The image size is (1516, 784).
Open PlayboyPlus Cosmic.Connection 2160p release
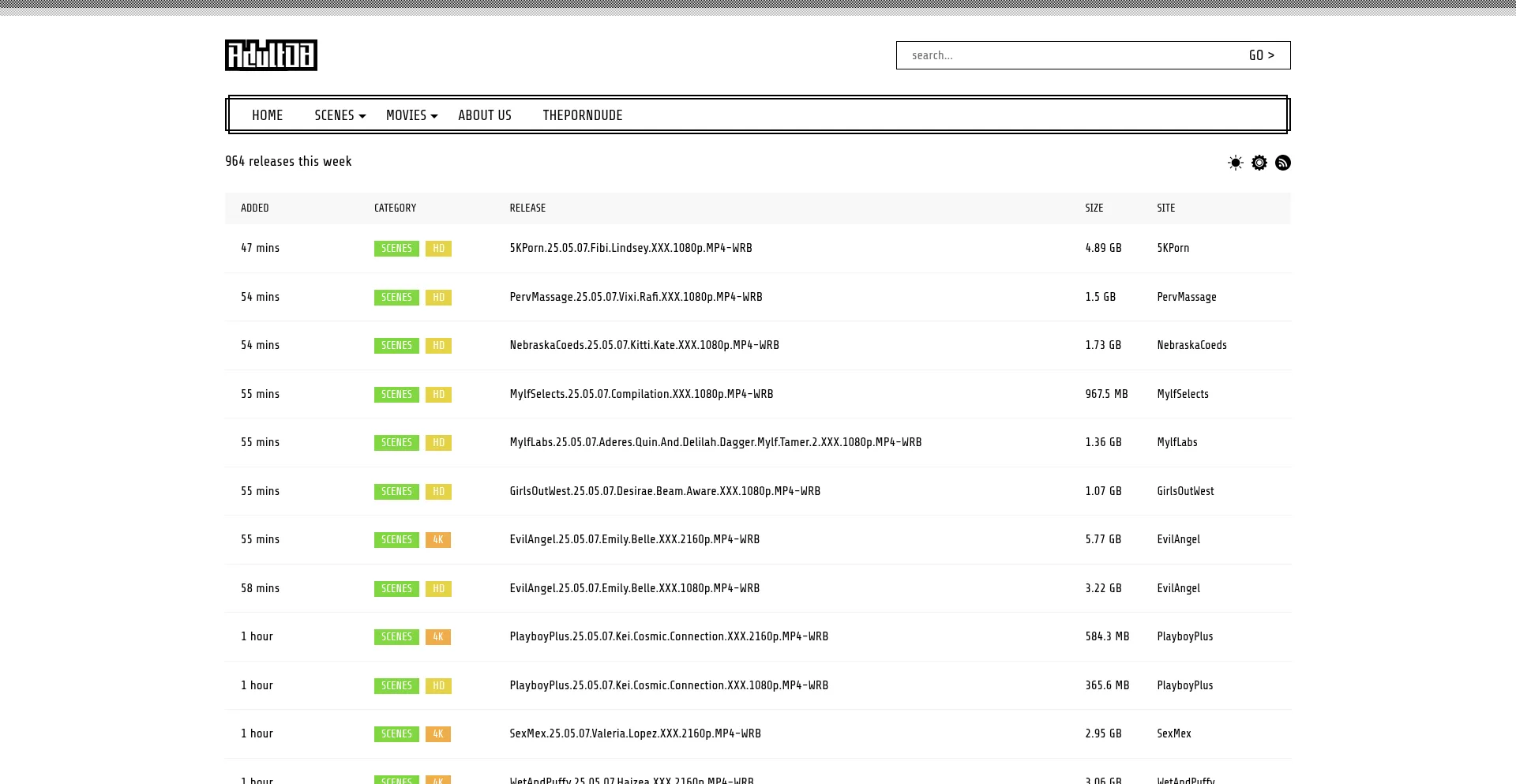(x=669, y=636)
